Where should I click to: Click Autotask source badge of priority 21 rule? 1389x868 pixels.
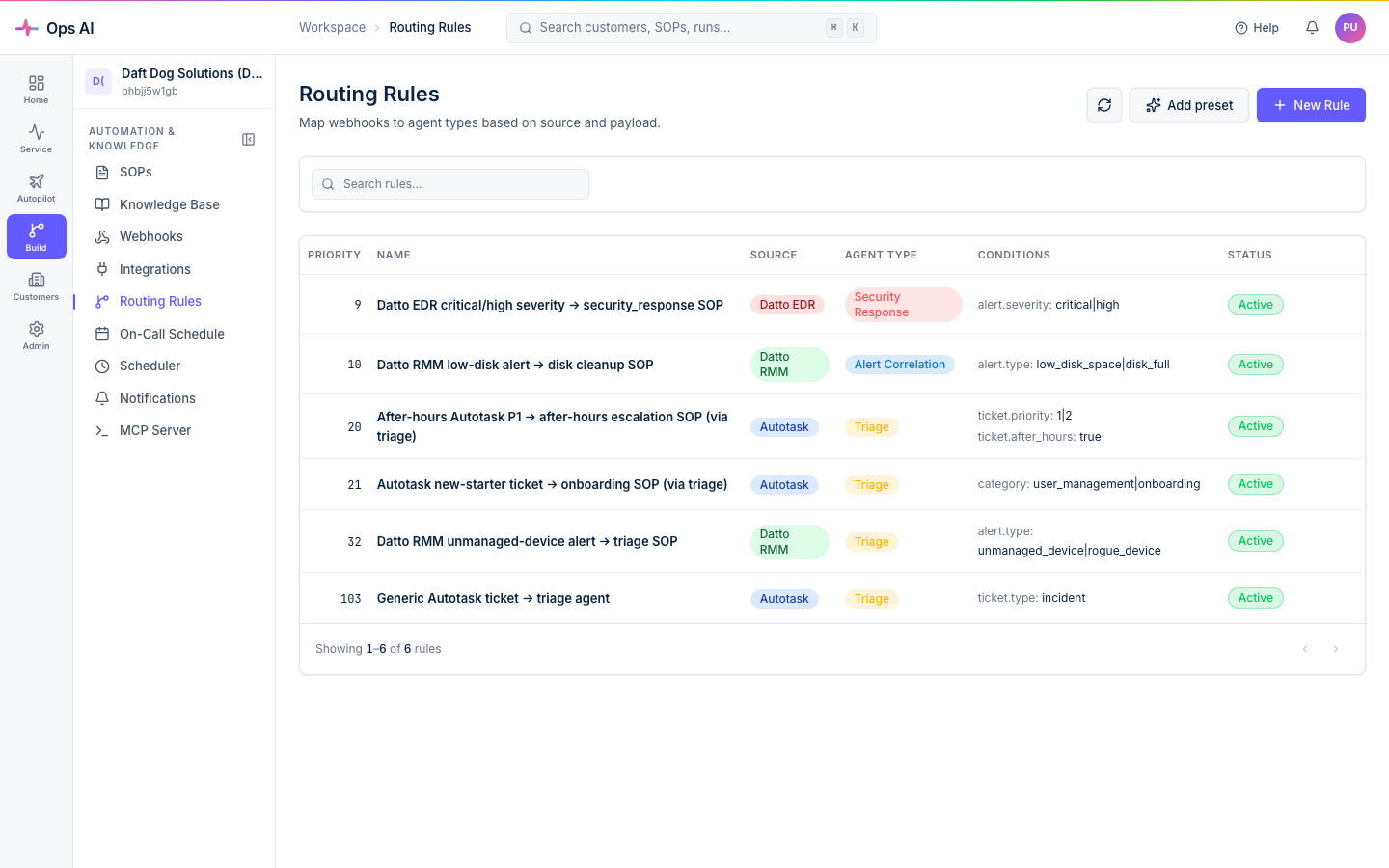pyautogui.click(x=784, y=485)
